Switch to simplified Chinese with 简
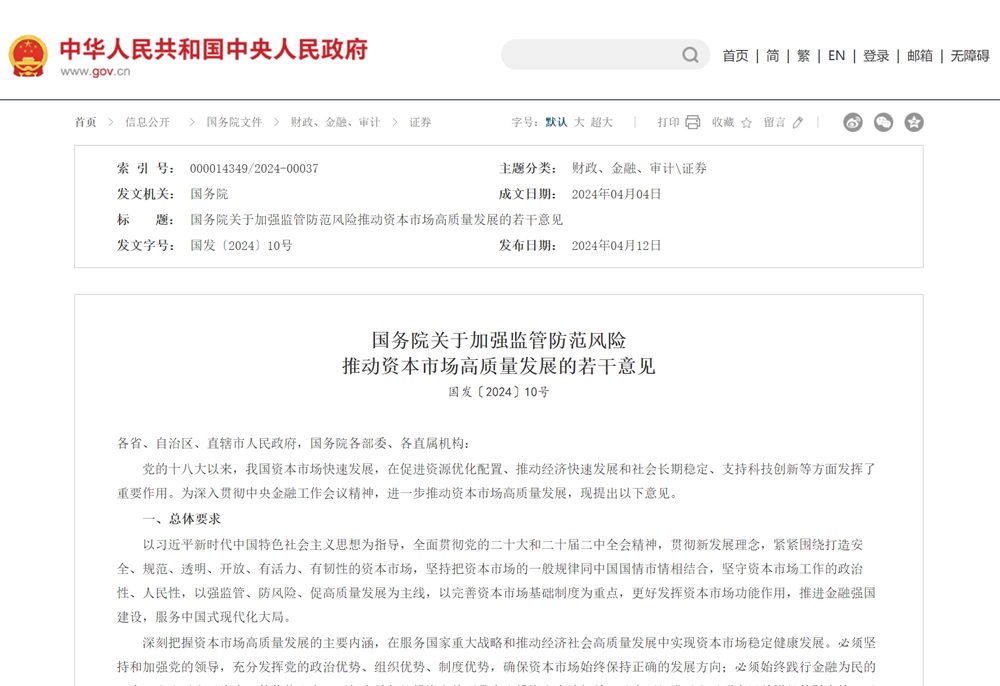This screenshot has width=1000, height=686. click(771, 56)
